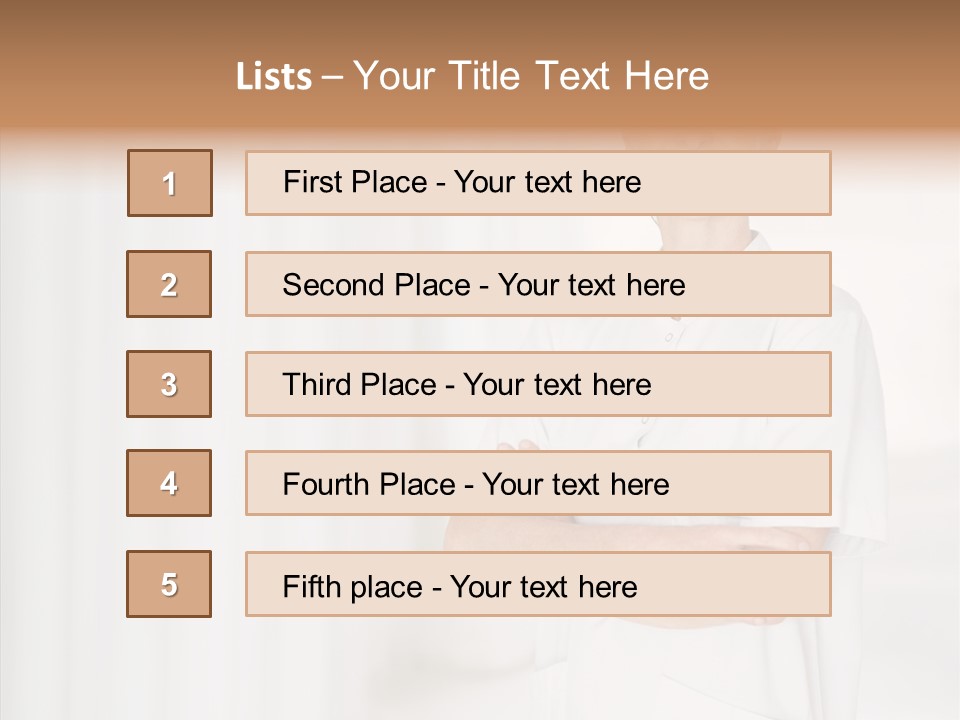Select the number 4 box

coord(169,483)
